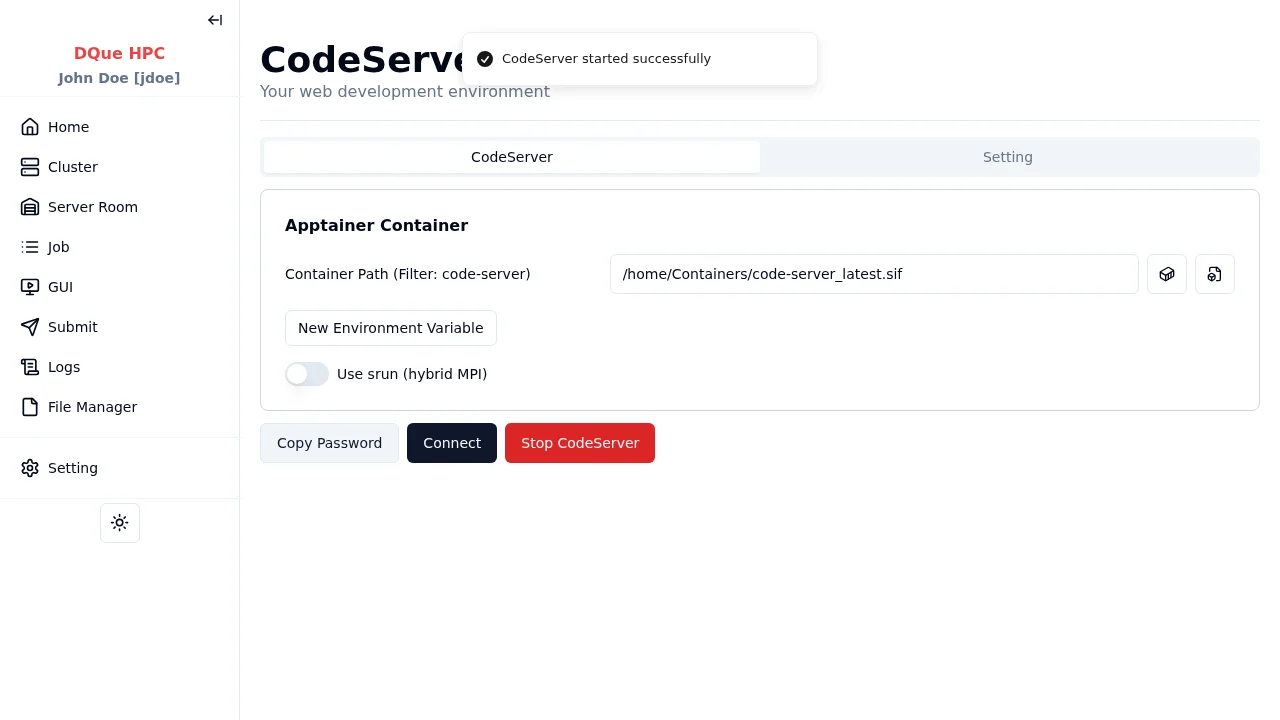Click the red Stop CodeServer button

579,443
